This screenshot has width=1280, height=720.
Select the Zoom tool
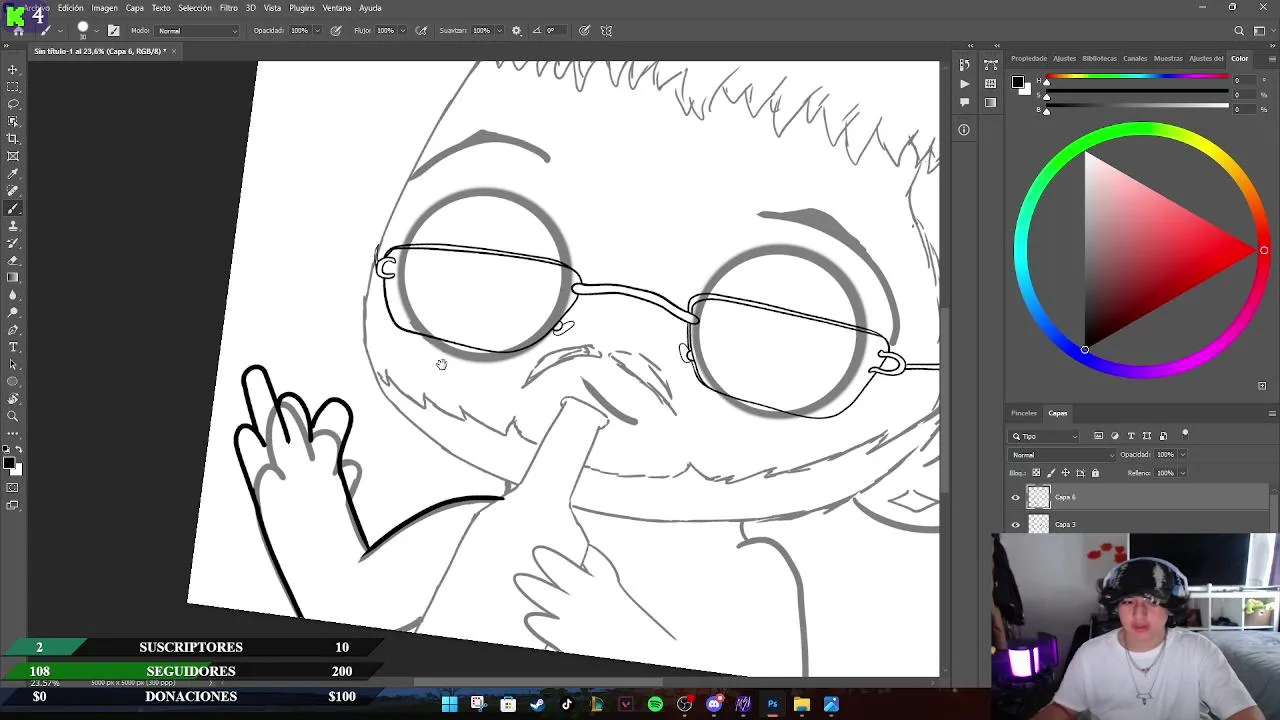click(13, 416)
